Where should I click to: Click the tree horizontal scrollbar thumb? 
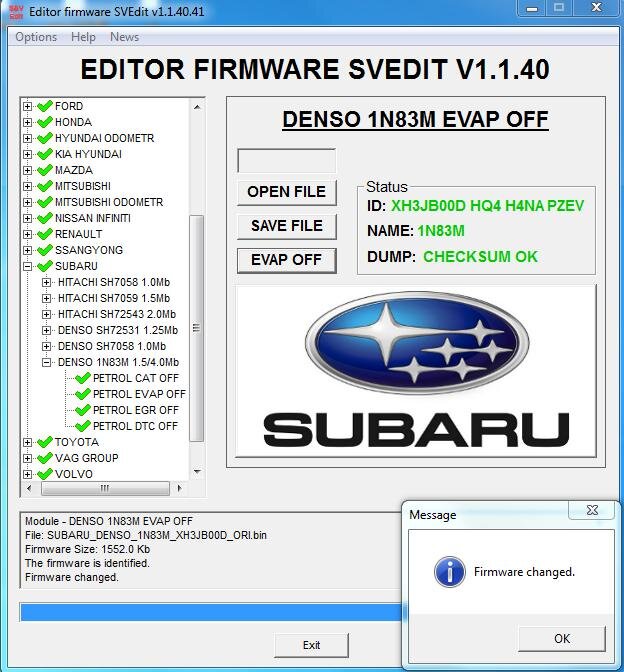click(x=105, y=488)
